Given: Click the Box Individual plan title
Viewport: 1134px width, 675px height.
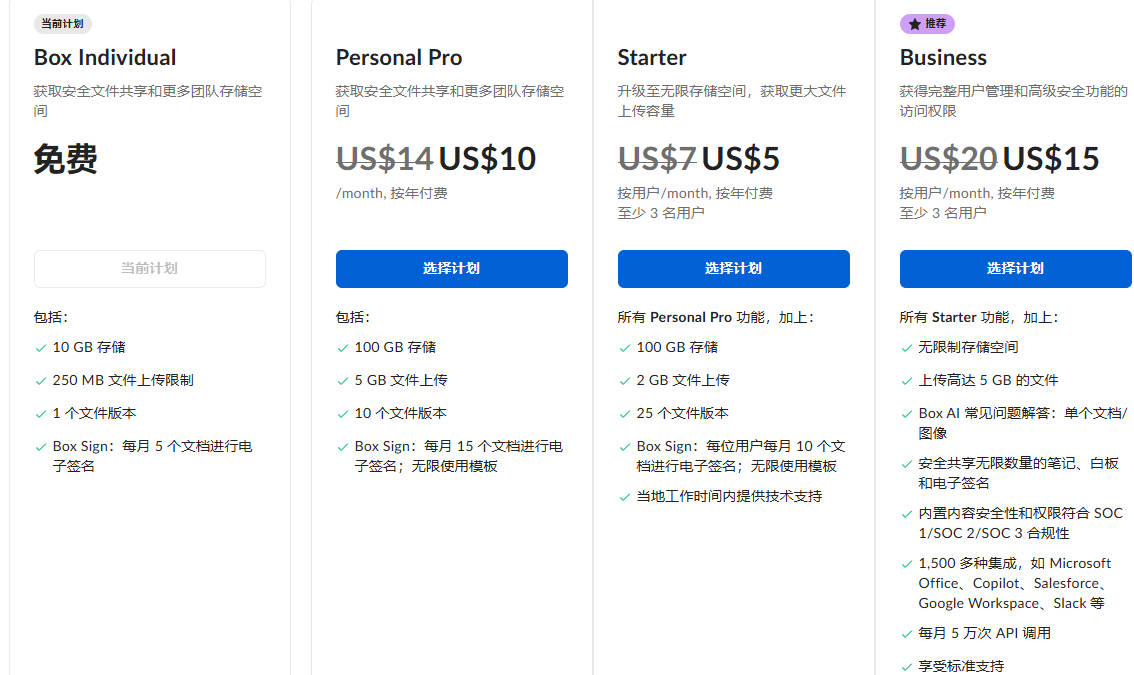Looking at the screenshot, I should (x=105, y=57).
